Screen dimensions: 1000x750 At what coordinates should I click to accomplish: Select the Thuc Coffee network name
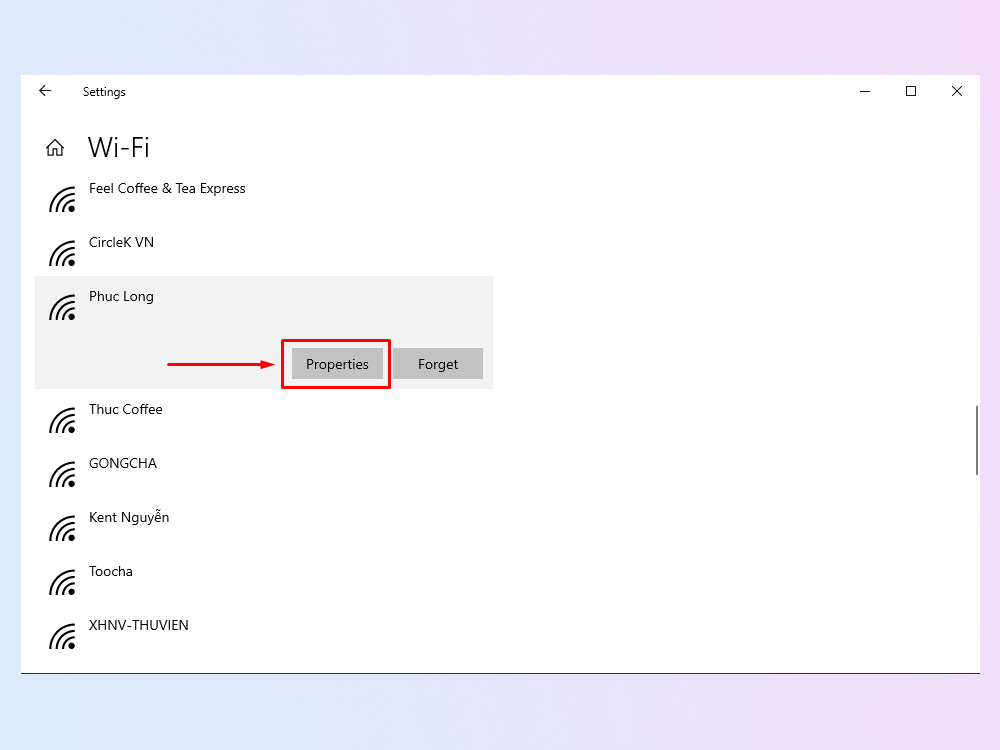coord(126,409)
